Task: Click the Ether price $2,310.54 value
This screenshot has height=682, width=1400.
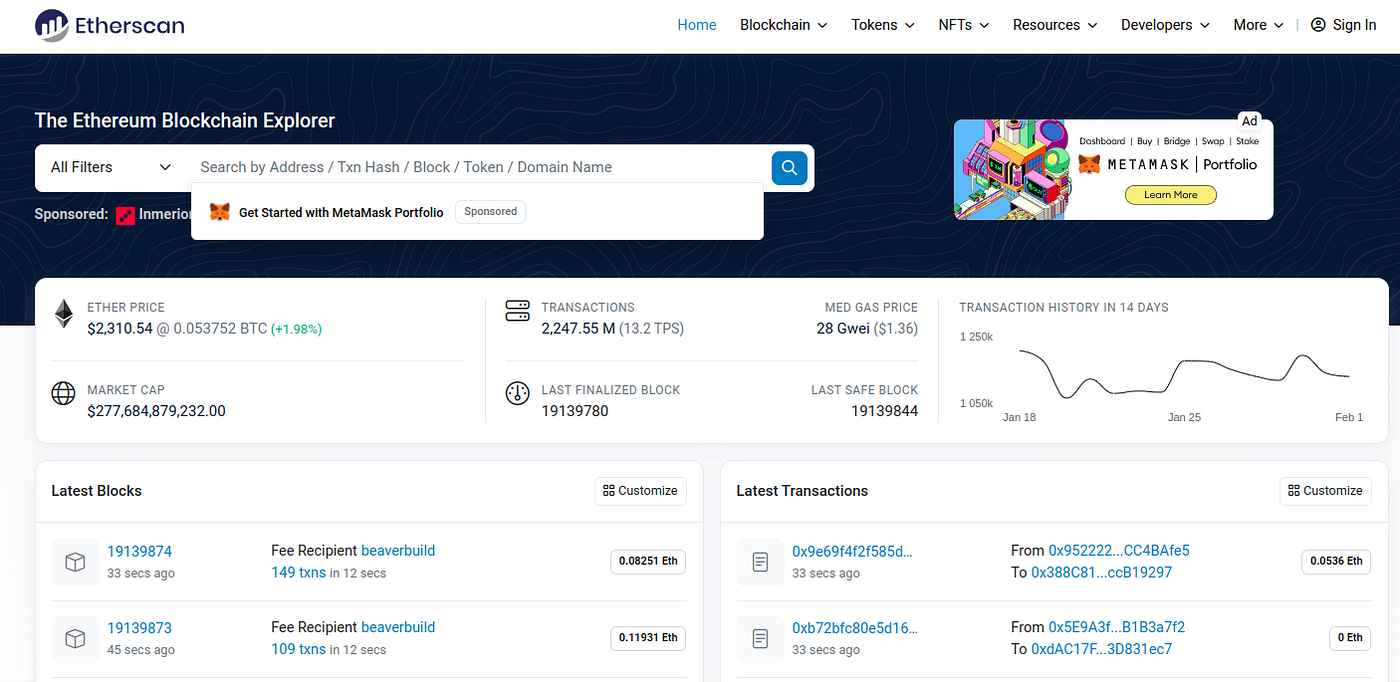Action: 120,328
